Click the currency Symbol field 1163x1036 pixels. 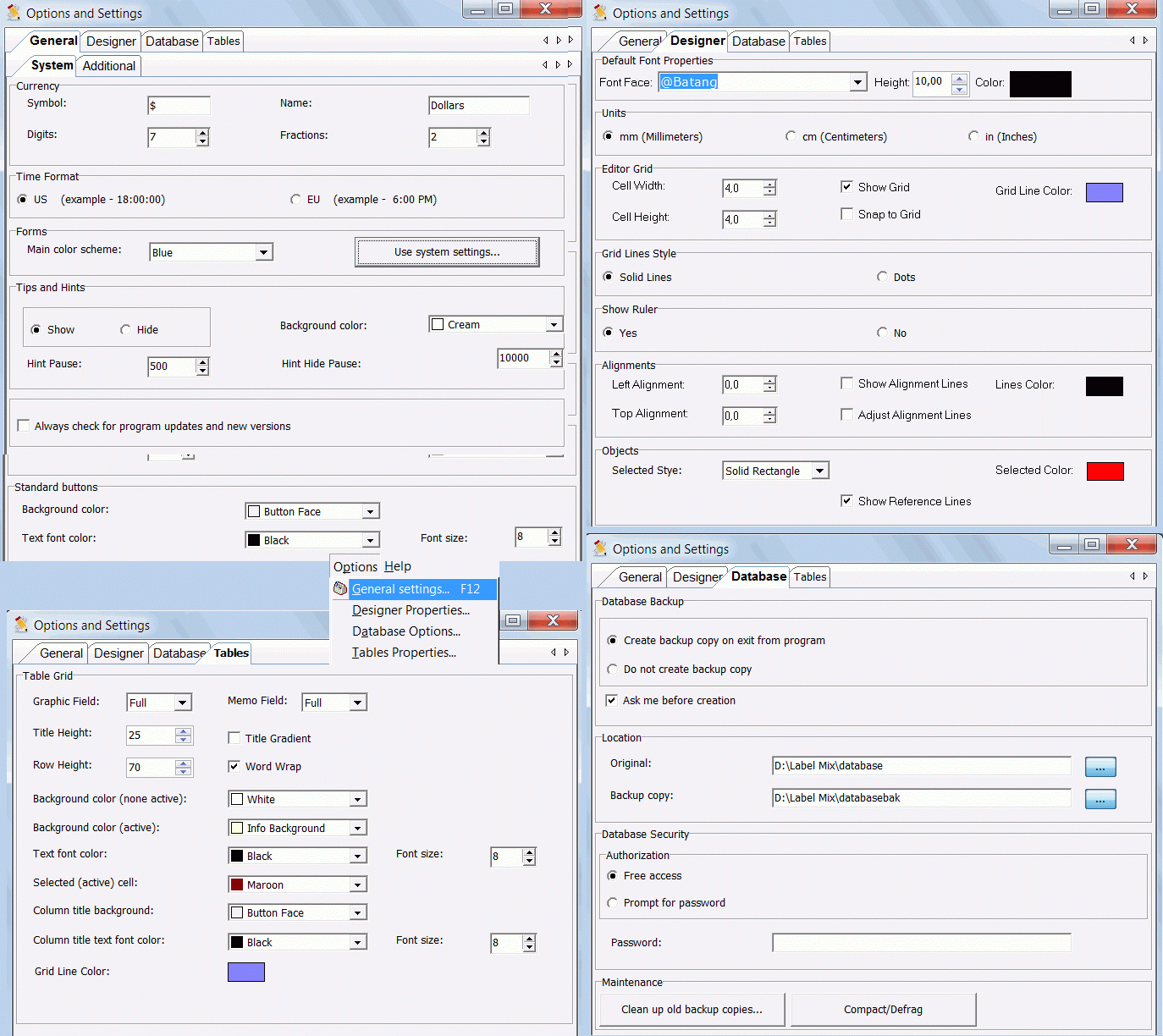click(179, 105)
